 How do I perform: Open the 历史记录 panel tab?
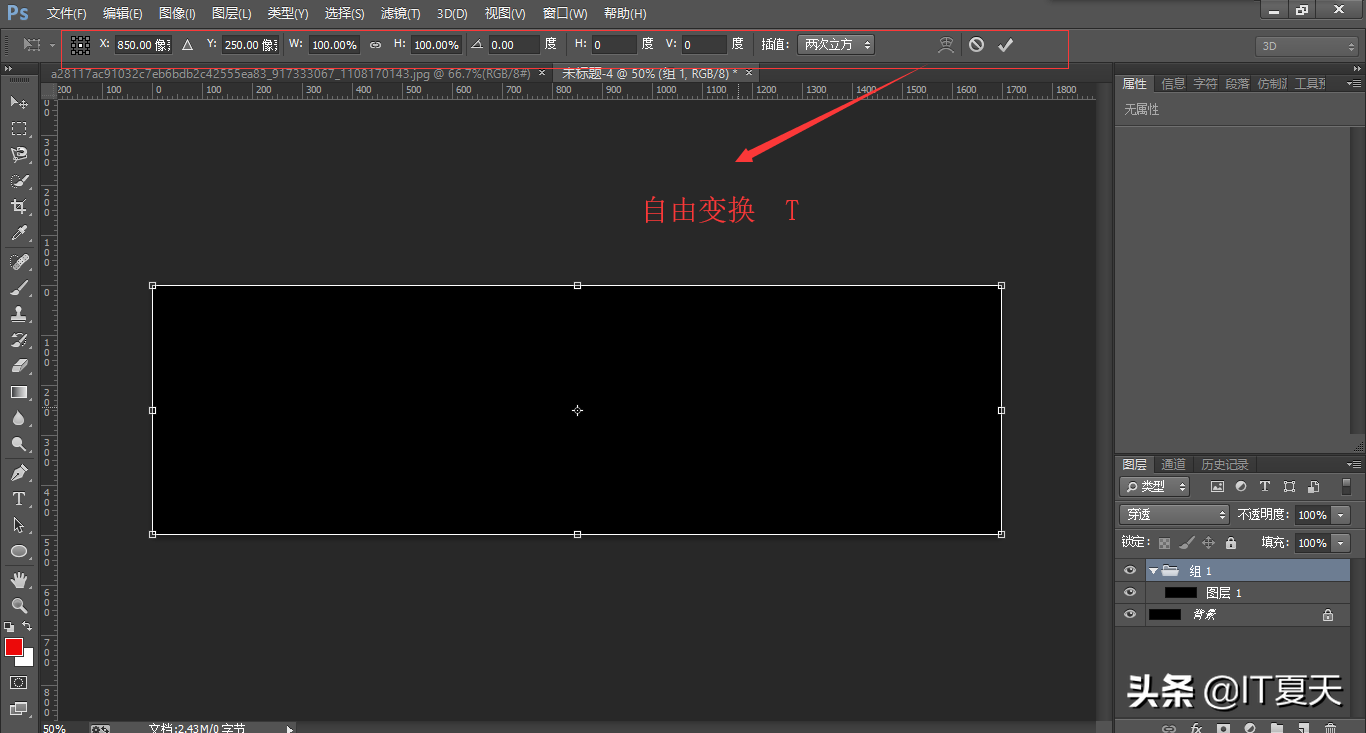click(x=1224, y=465)
